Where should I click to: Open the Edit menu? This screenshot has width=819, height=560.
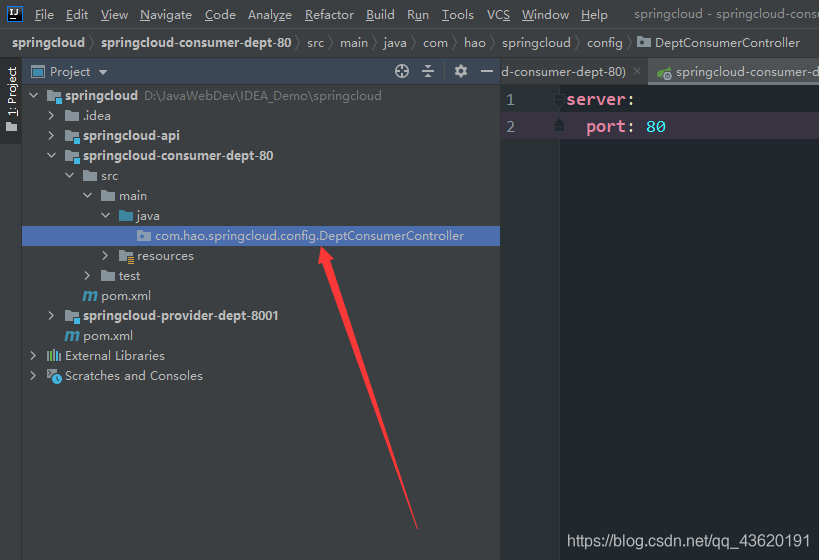coord(77,15)
